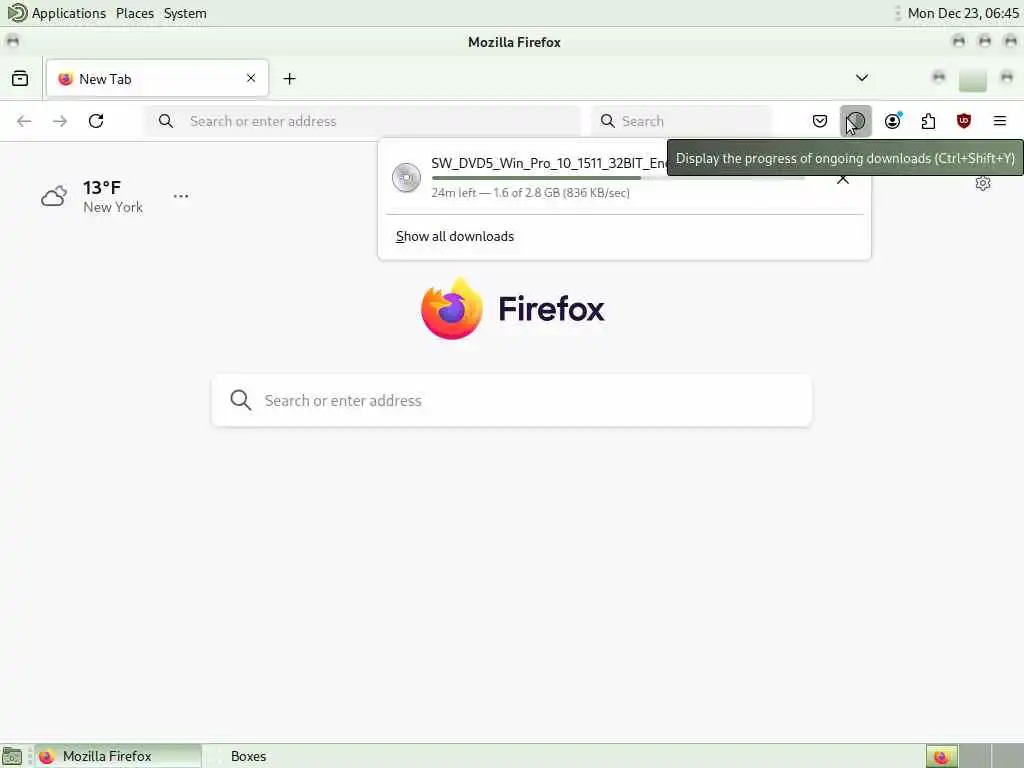Click the Firefox logo on page
The width and height of the screenshot is (1024, 768).
pyautogui.click(x=513, y=308)
